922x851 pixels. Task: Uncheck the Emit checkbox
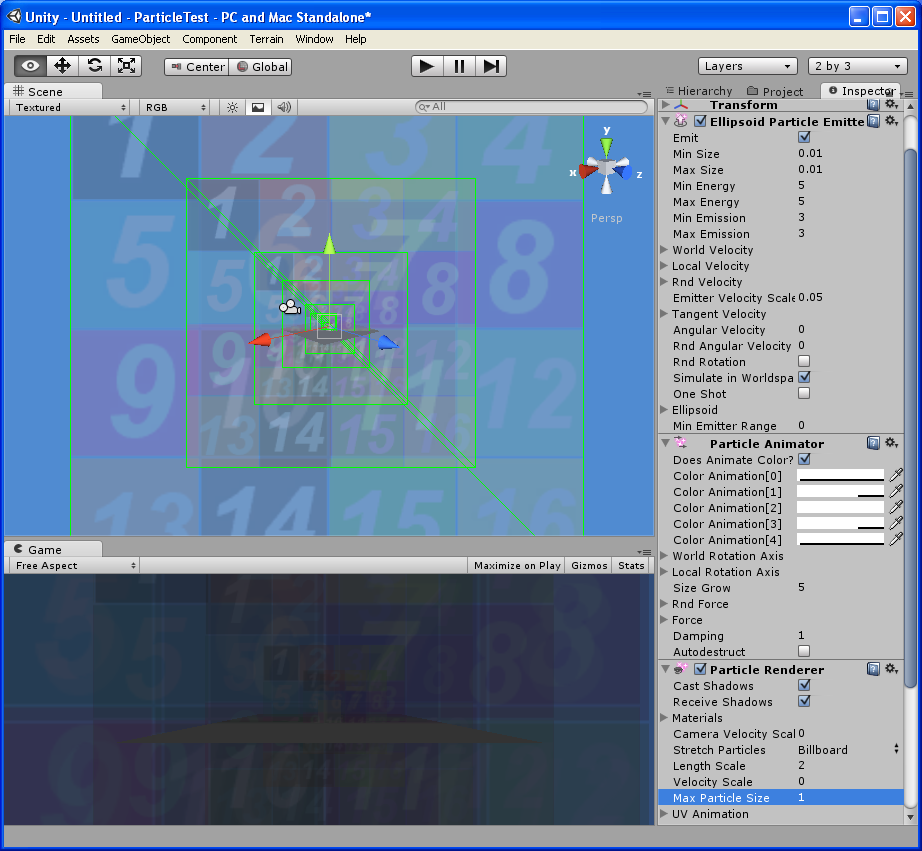pyautogui.click(x=804, y=138)
